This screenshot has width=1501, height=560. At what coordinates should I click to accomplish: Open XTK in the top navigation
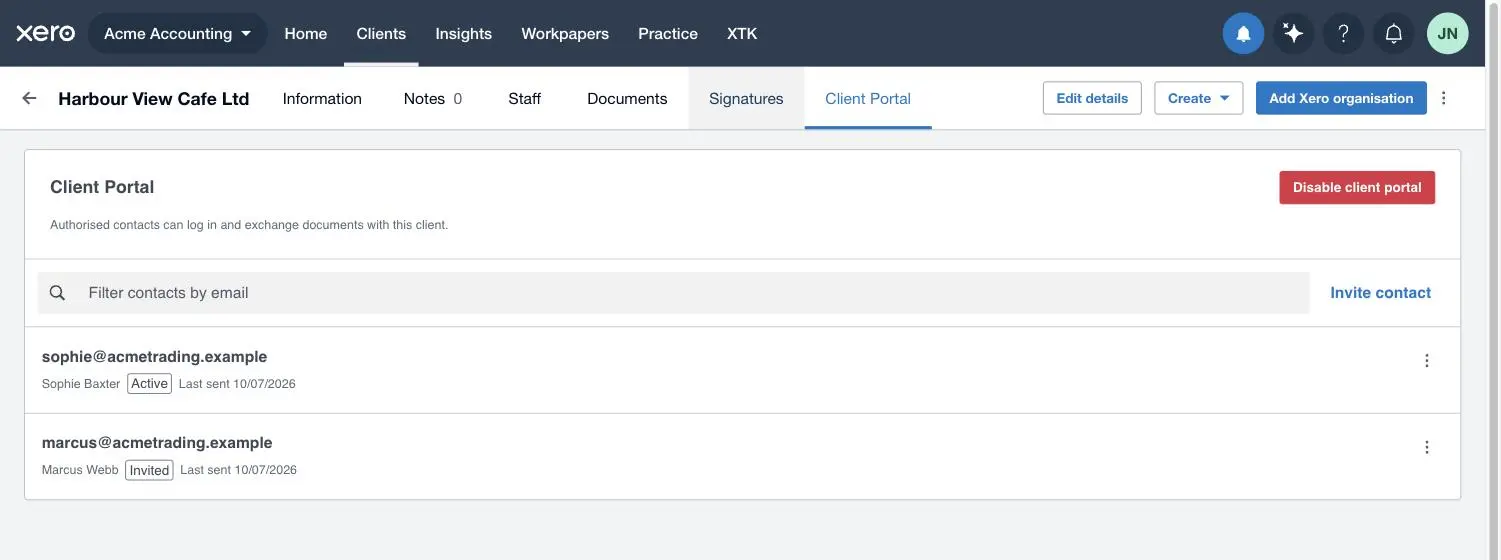(742, 33)
